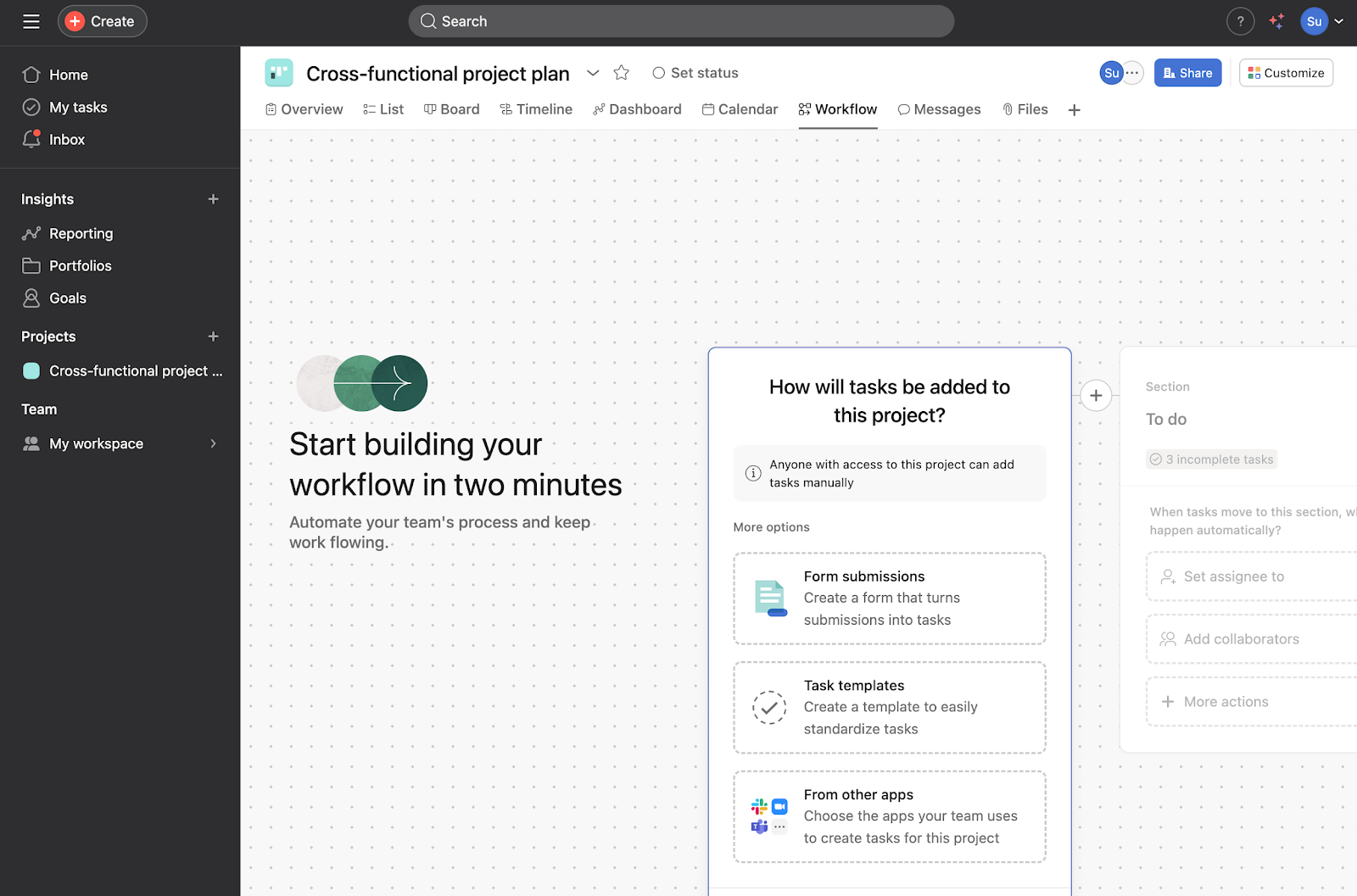Open the Help menu via question mark icon
The height and width of the screenshot is (896, 1357).
click(1240, 21)
